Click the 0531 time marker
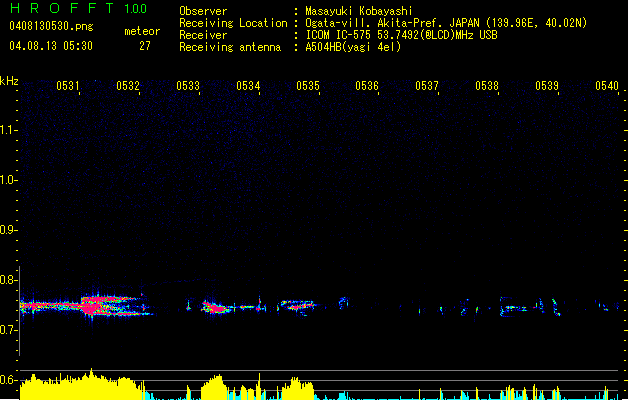 click(68, 86)
